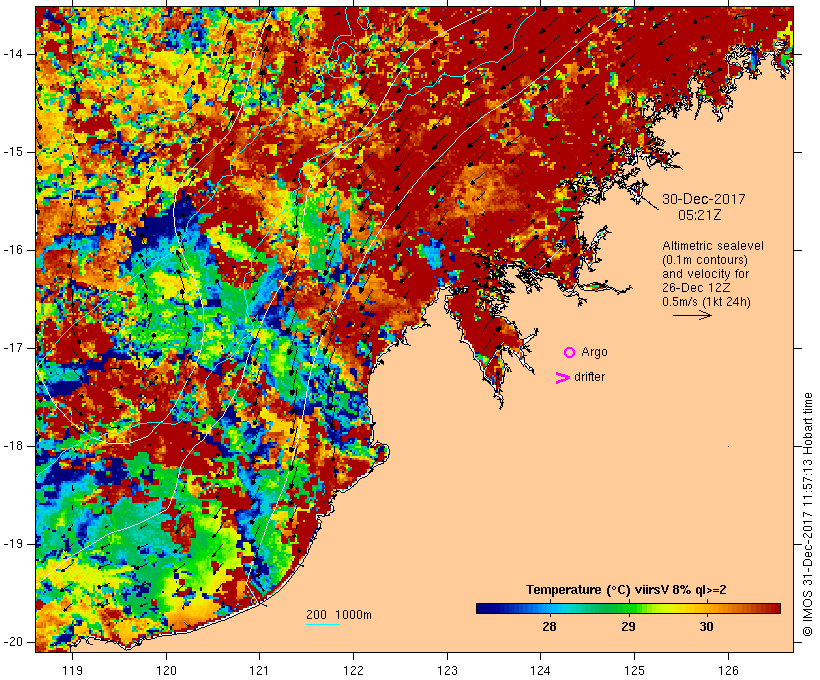Viewport: 820px width, 680px height.
Task: Click the 0.5m/s velocity scale arrow
Action: [x=692, y=315]
